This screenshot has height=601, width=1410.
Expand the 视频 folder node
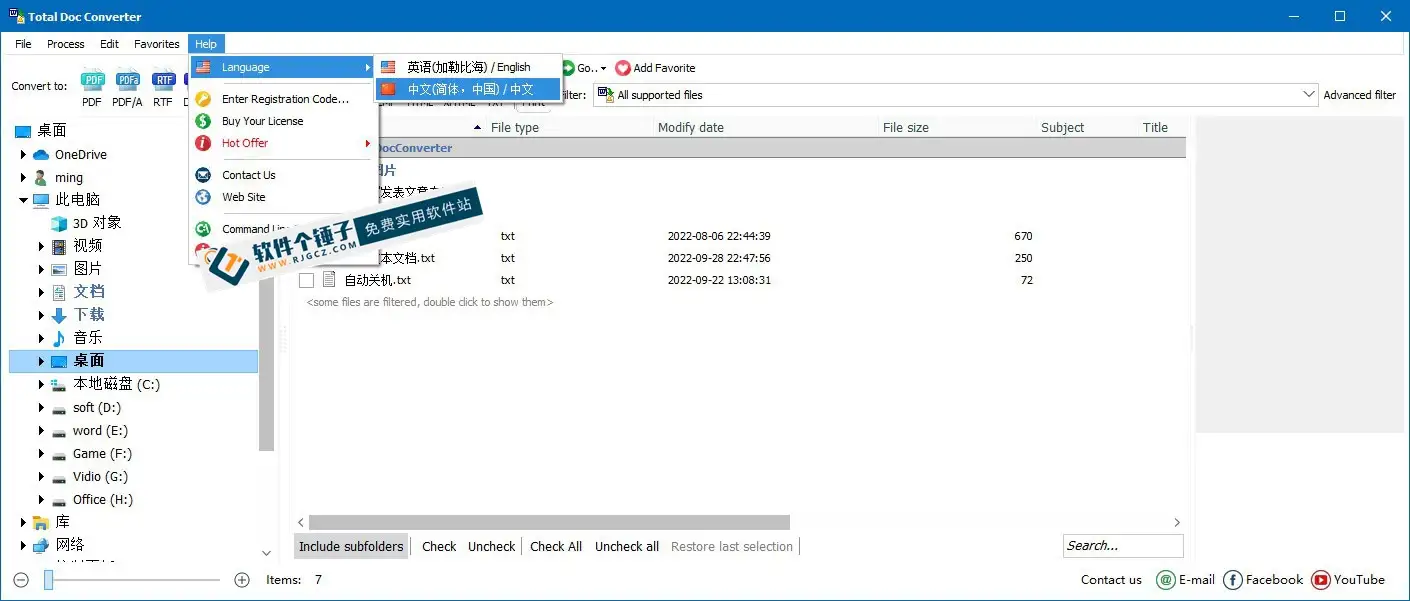(x=42, y=246)
